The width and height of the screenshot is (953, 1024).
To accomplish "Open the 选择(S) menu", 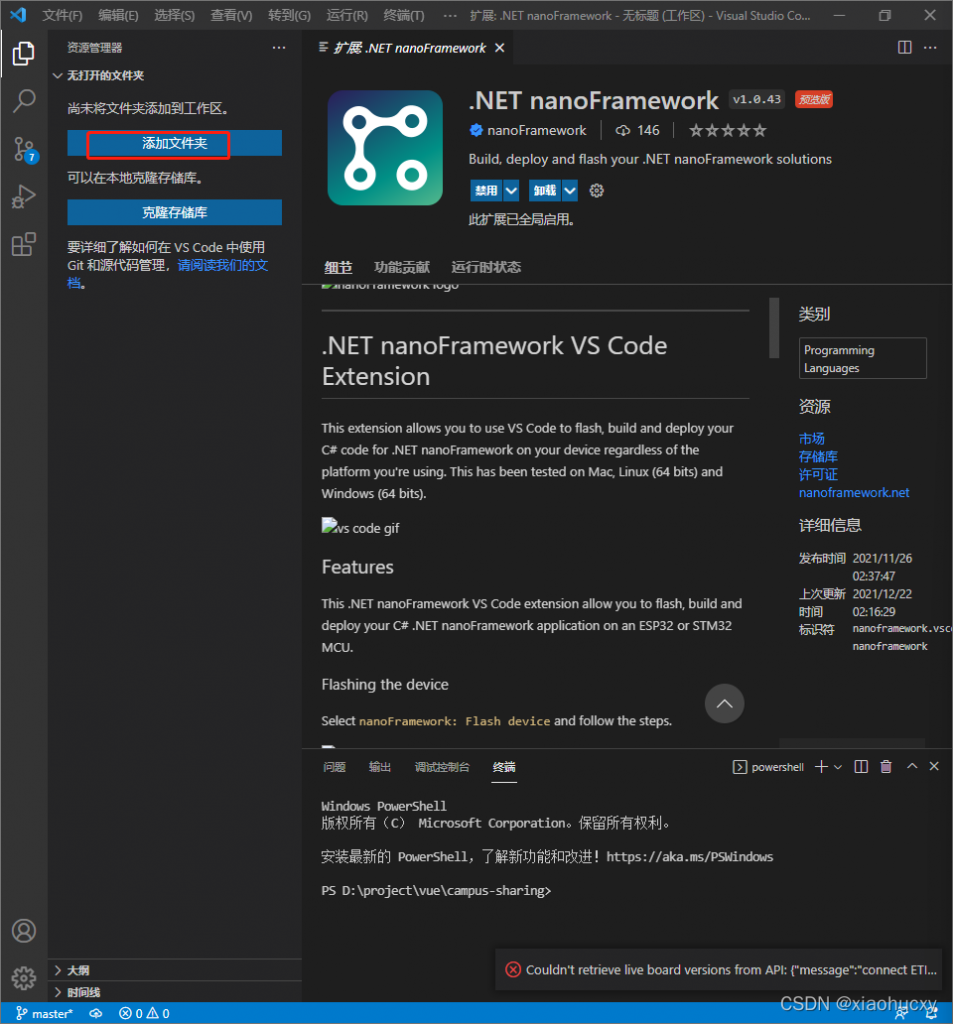I will pos(174,16).
